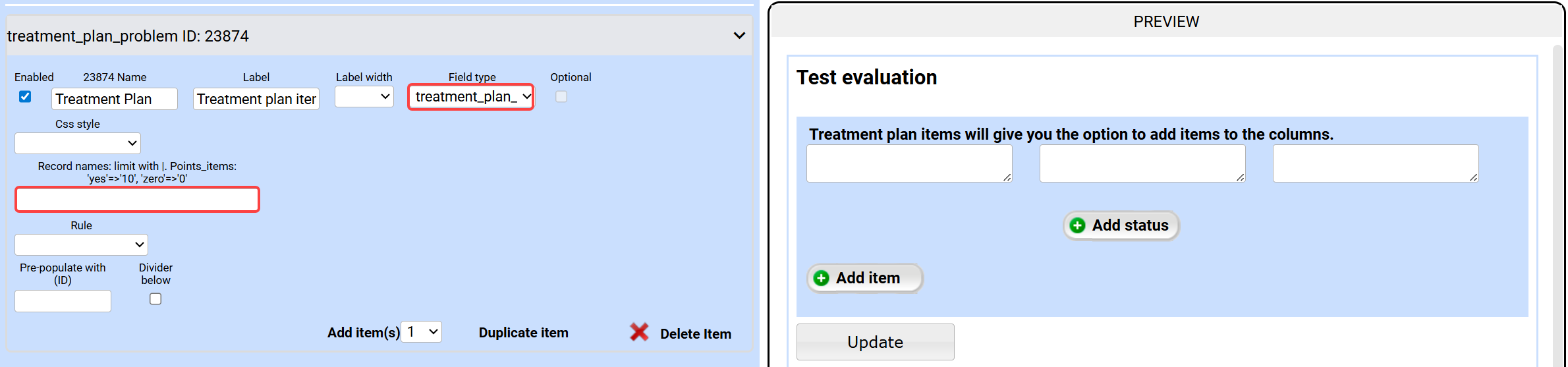This screenshot has width=1568, height=367.
Task: Open the Label width dropdown
Action: pyautogui.click(x=364, y=97)
